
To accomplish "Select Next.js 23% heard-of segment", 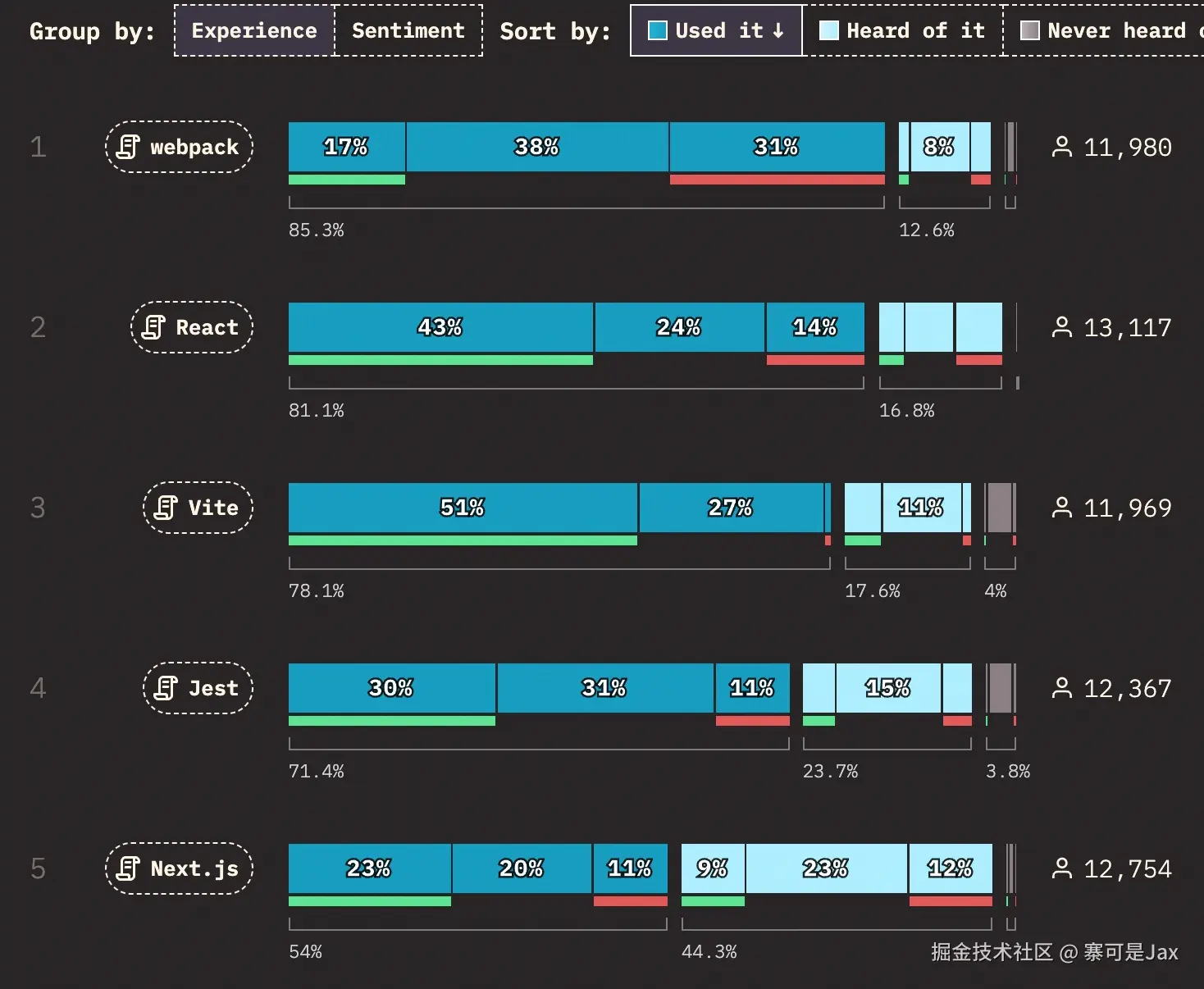I will [x=827, y=868].
